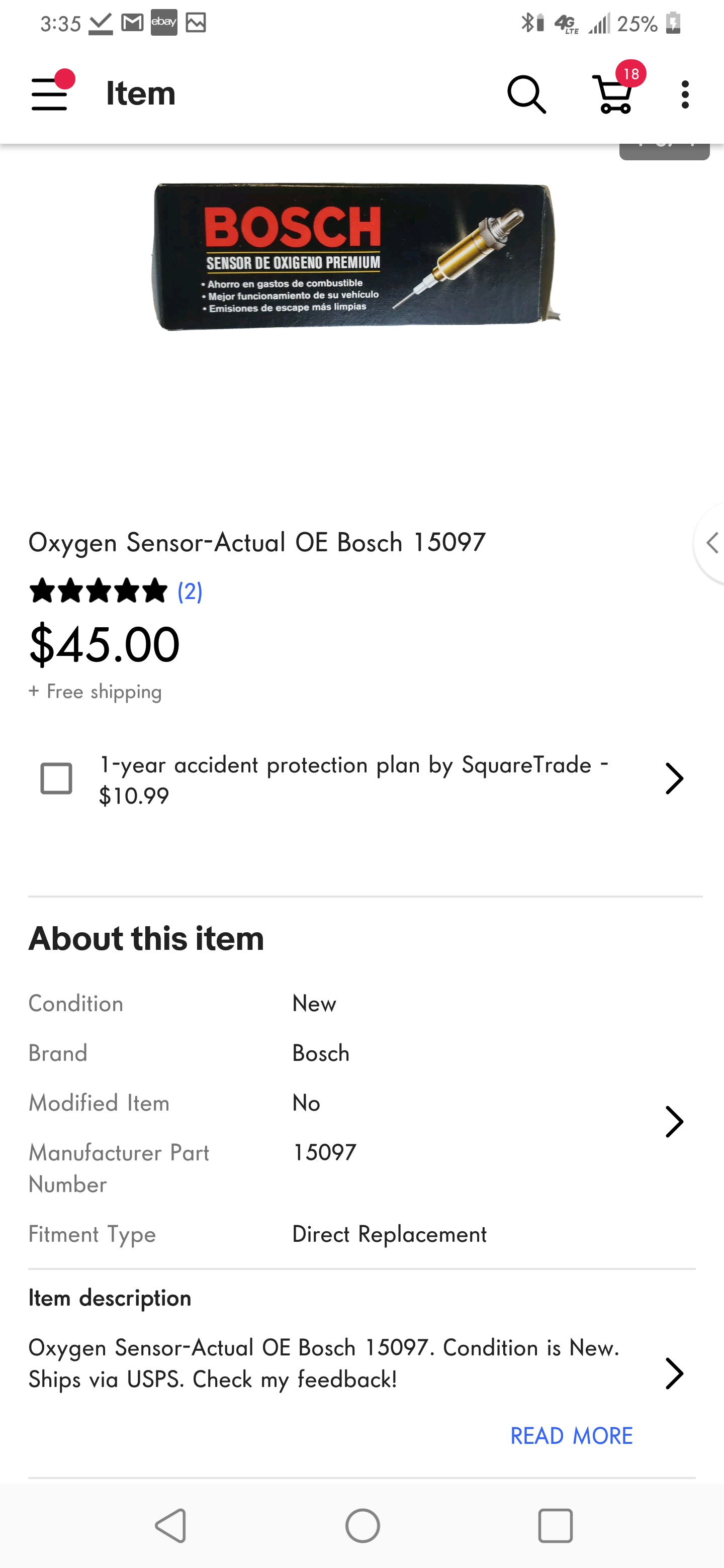Image resolution: width=724 pixels, height=1568 pixels.
Task: Tap the Oxygen Sensor-Actual OE Bosch 15097 title
Action: (x=257, y=542)
